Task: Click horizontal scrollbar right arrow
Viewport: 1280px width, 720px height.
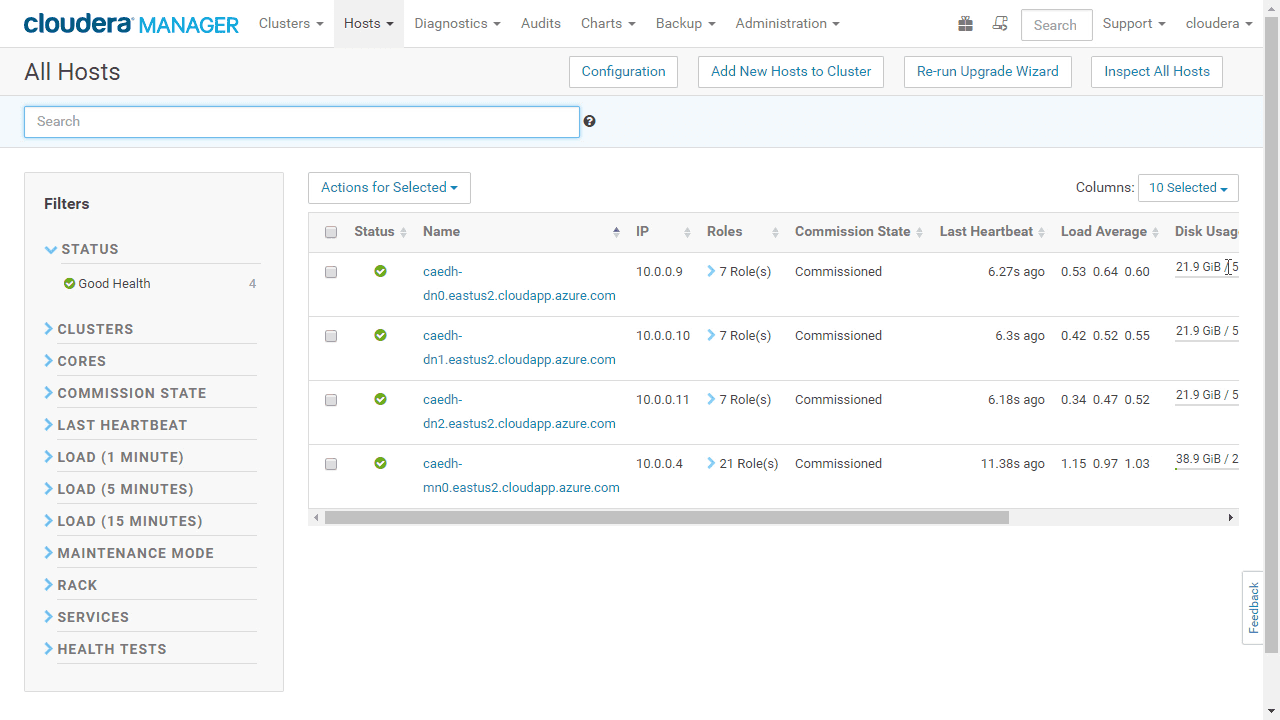Action: (x=1231, y=517)
